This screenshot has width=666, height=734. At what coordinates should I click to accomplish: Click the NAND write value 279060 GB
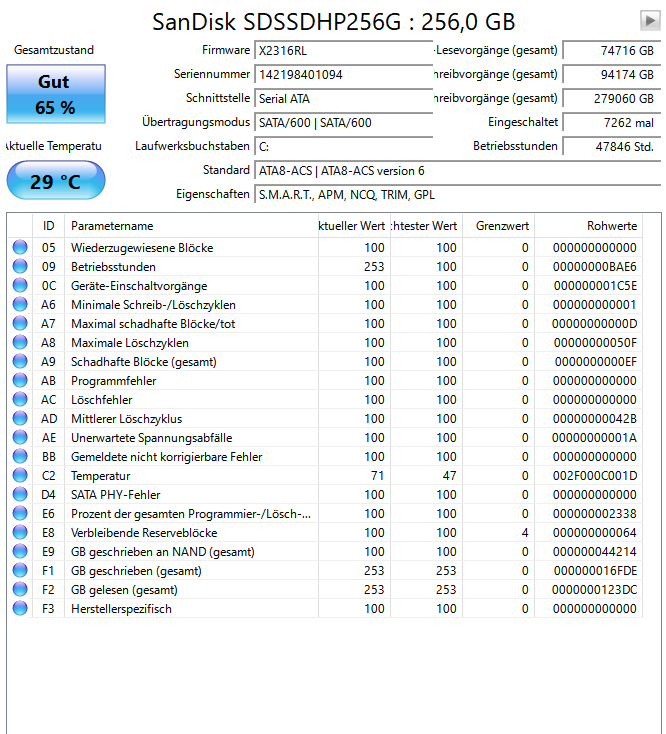pos(611,99)
